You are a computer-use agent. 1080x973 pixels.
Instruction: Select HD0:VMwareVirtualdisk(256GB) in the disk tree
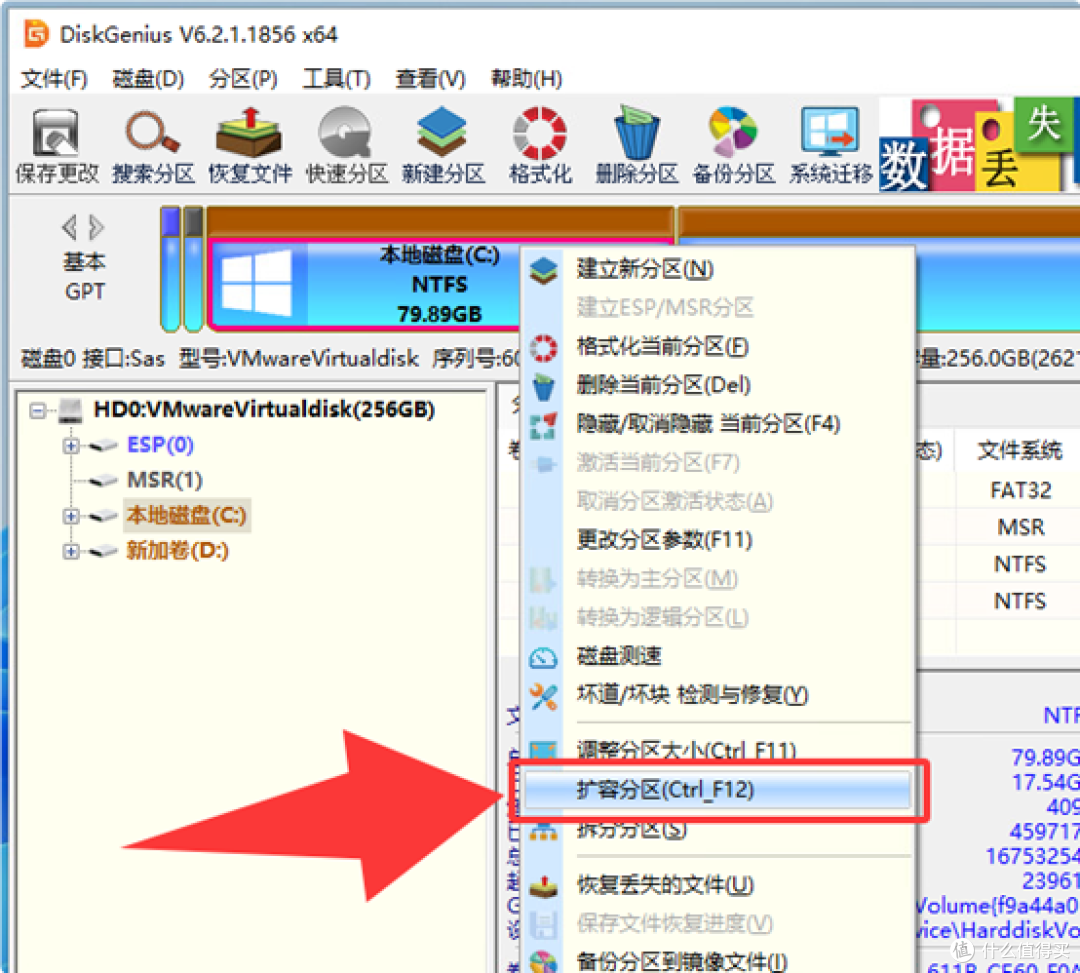click(x=264, y=410)
